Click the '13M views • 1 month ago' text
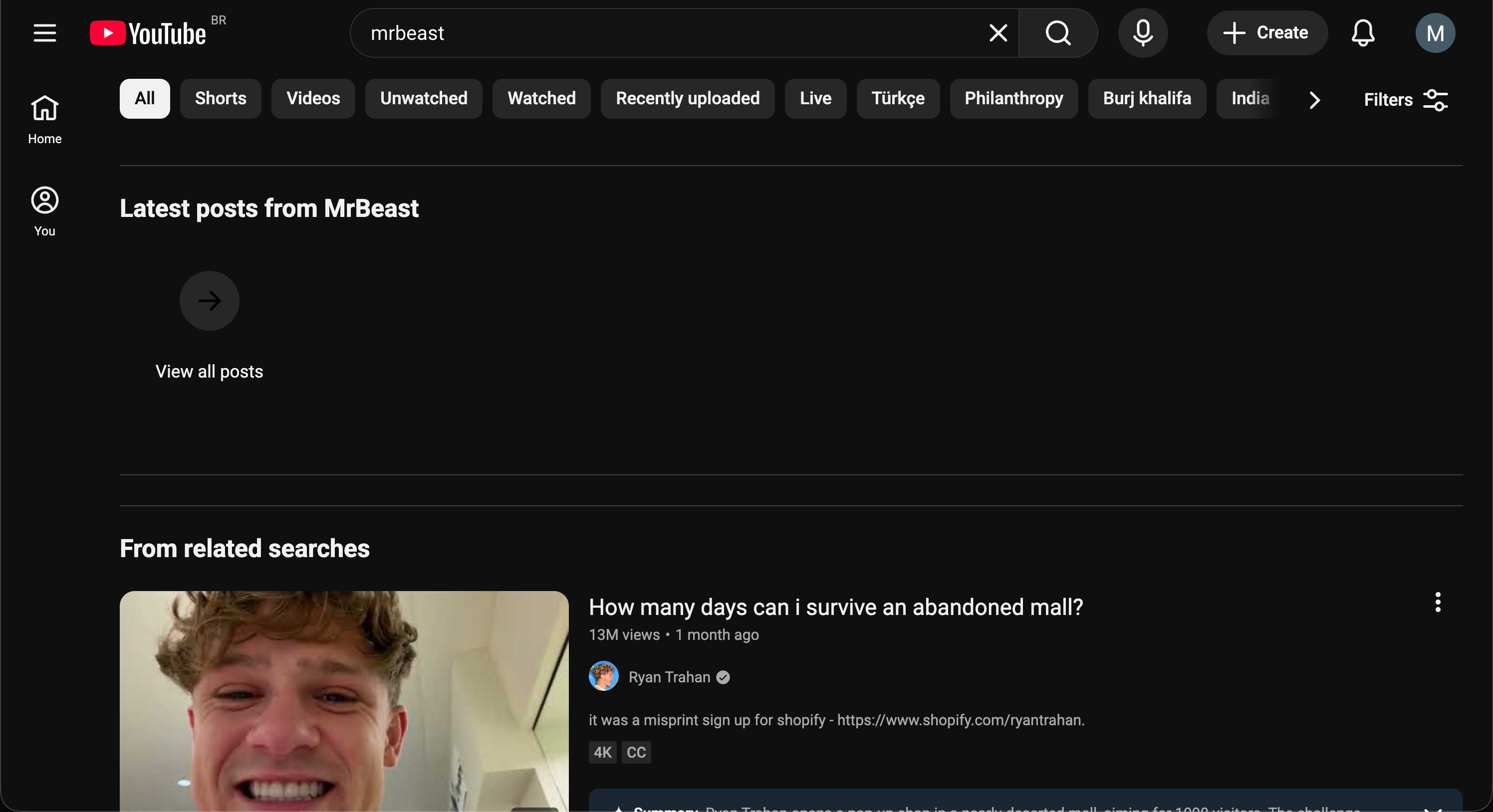Image resolution: width=1493 pixels, height=812 pixels. coord(674,635)
